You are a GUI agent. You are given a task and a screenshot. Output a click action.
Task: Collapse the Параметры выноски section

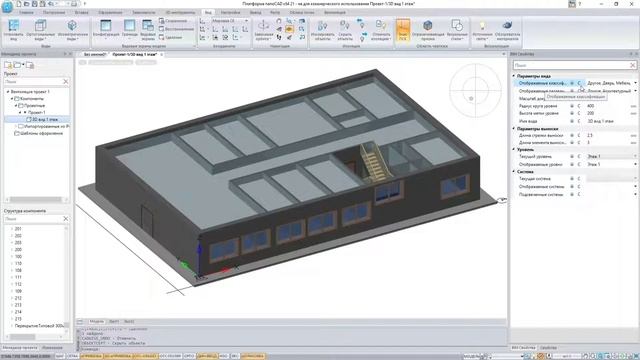point(514,129)
